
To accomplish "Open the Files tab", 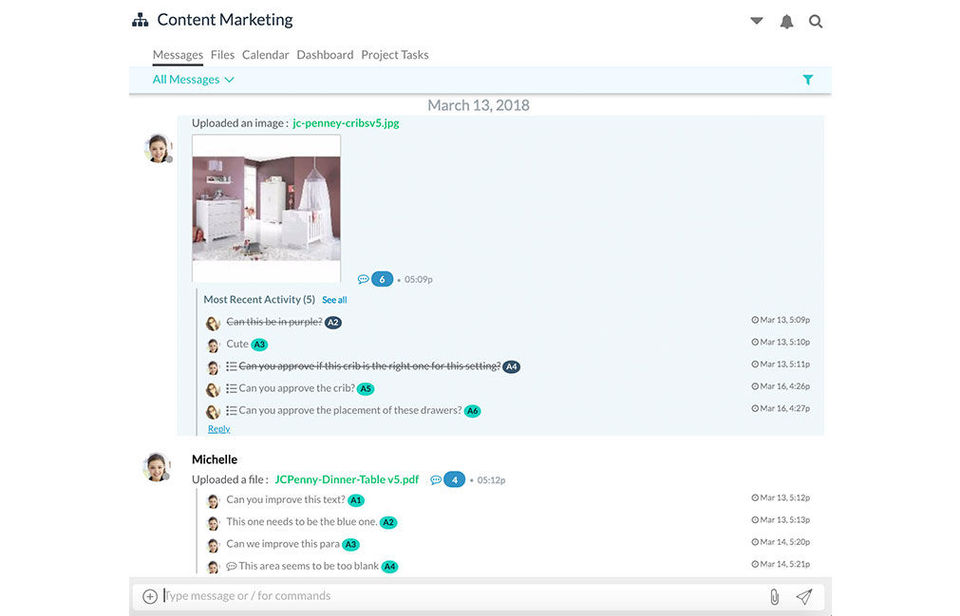I will click(x=222, y=54).
